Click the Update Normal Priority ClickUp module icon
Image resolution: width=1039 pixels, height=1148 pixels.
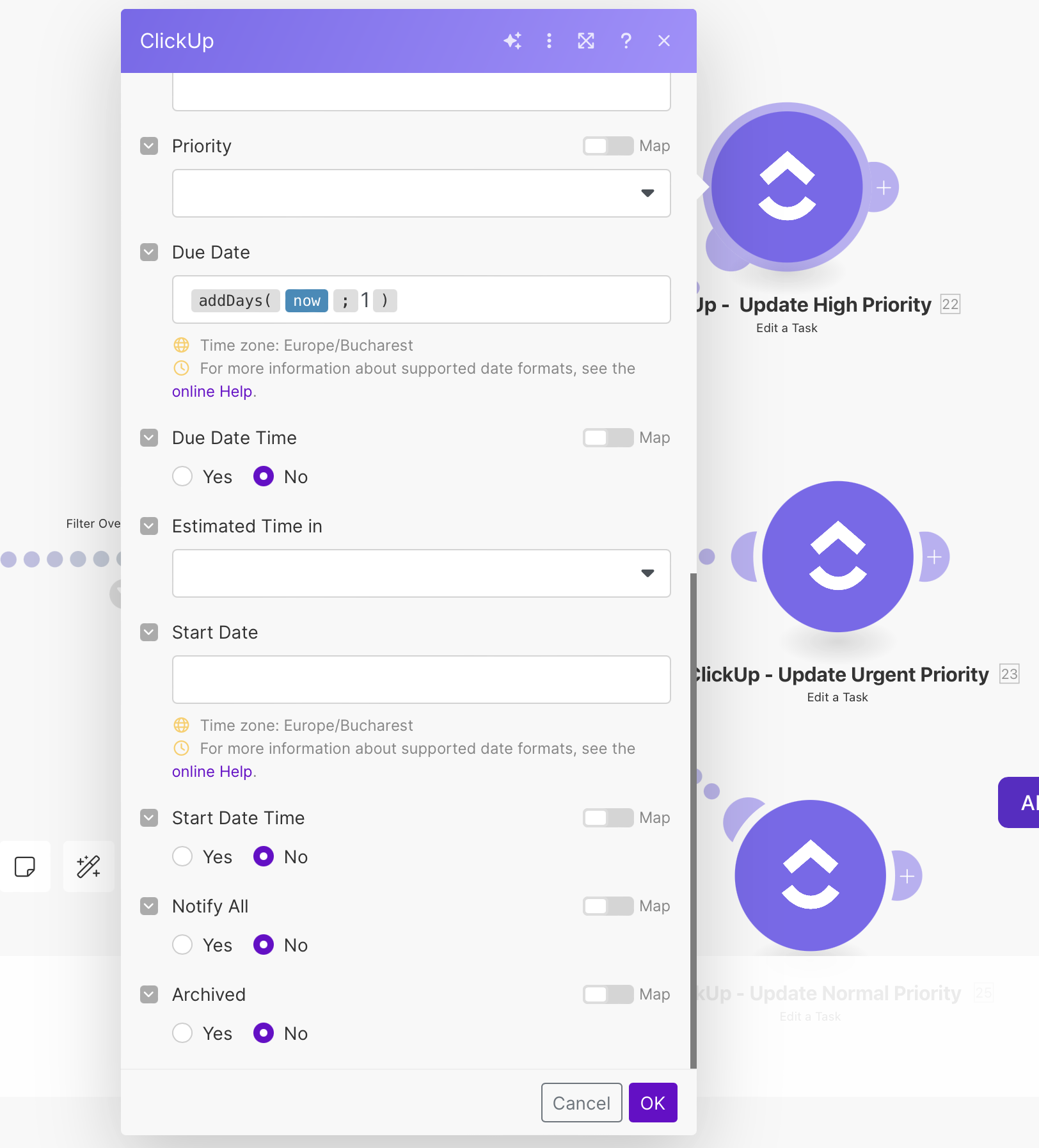pyautogui.click(x=810, y=875)
